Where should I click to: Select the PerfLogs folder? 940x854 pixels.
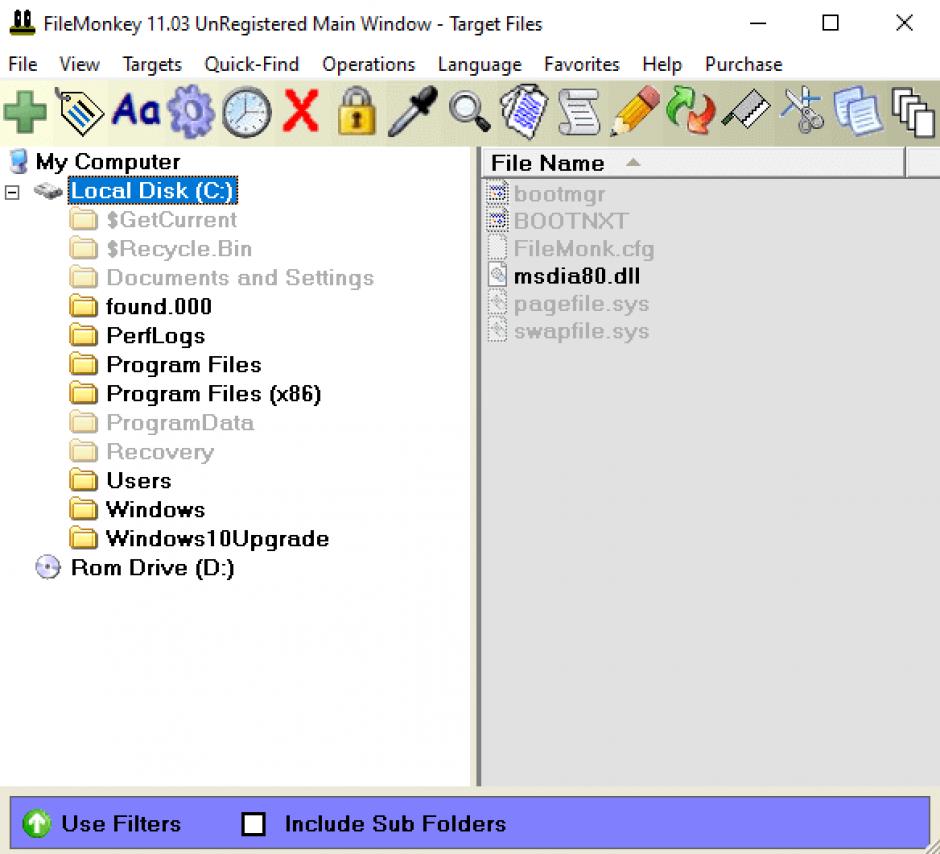[155, 336]
